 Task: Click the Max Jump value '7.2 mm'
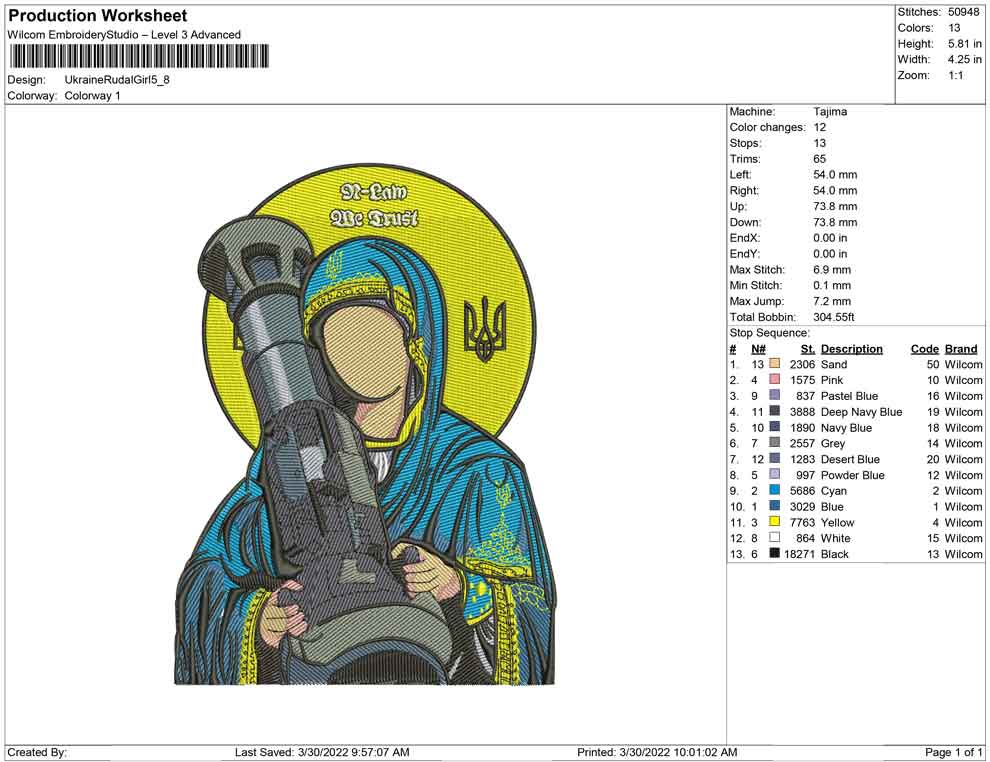pyautogui.click(x=832, y=301)
